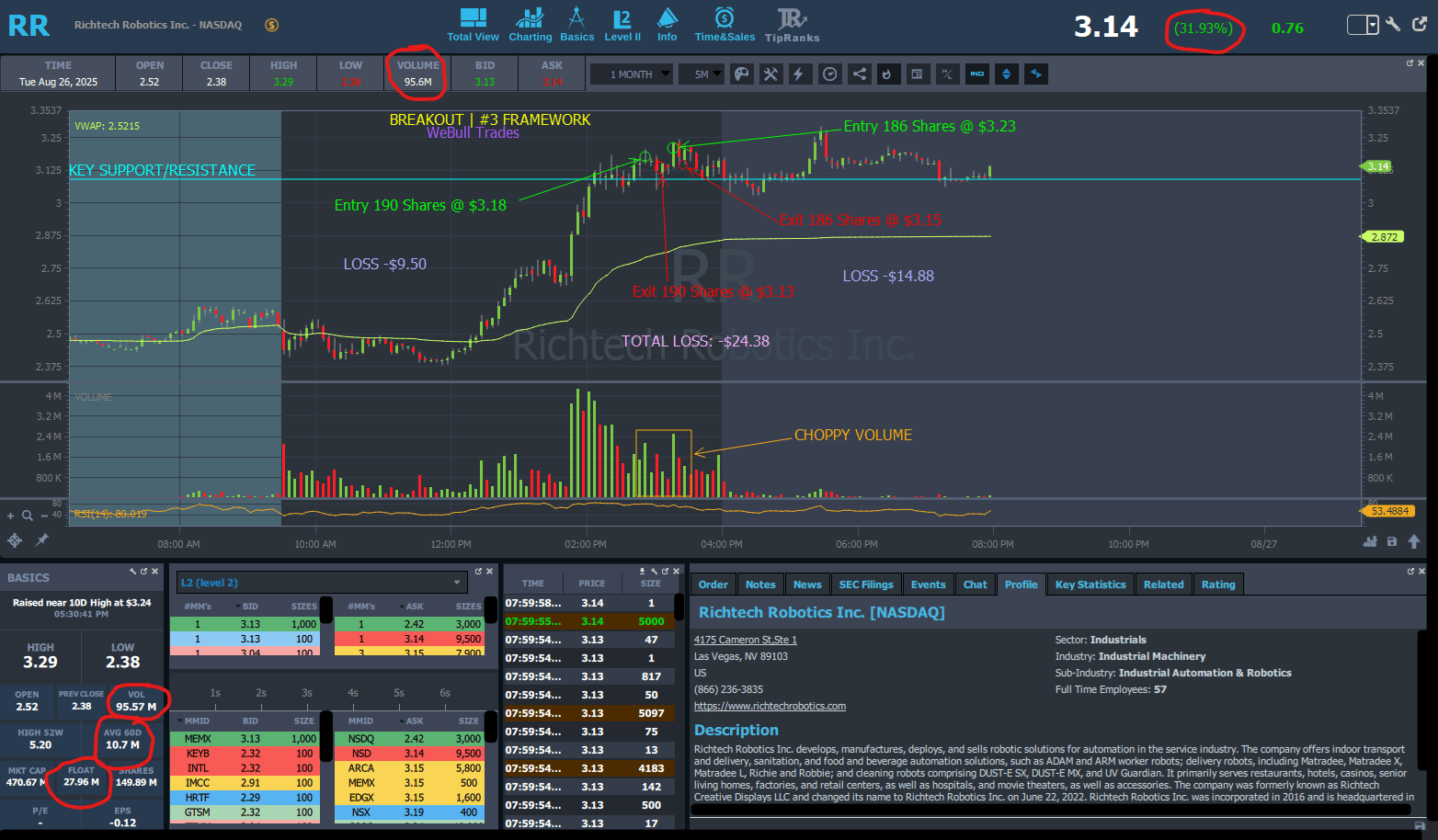Click the share icon in chart toolbar

coord(859,74)
